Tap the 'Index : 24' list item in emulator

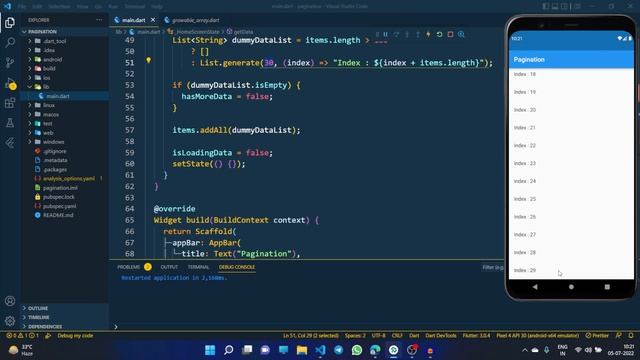click(x=571, y=181)
